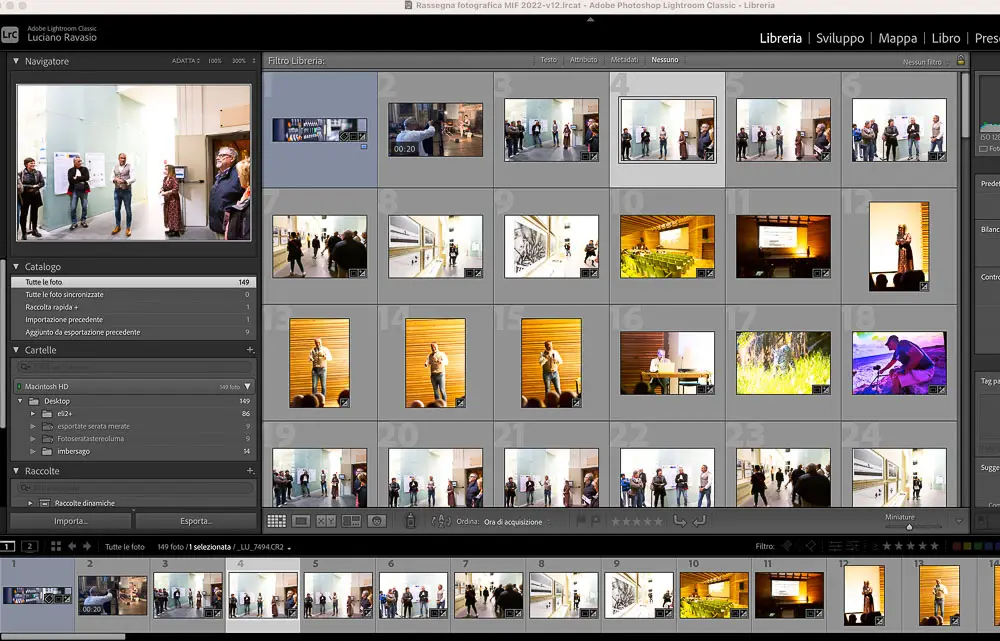Open People view face icon
Screen dimensions: 1000x641
point(377,521)
